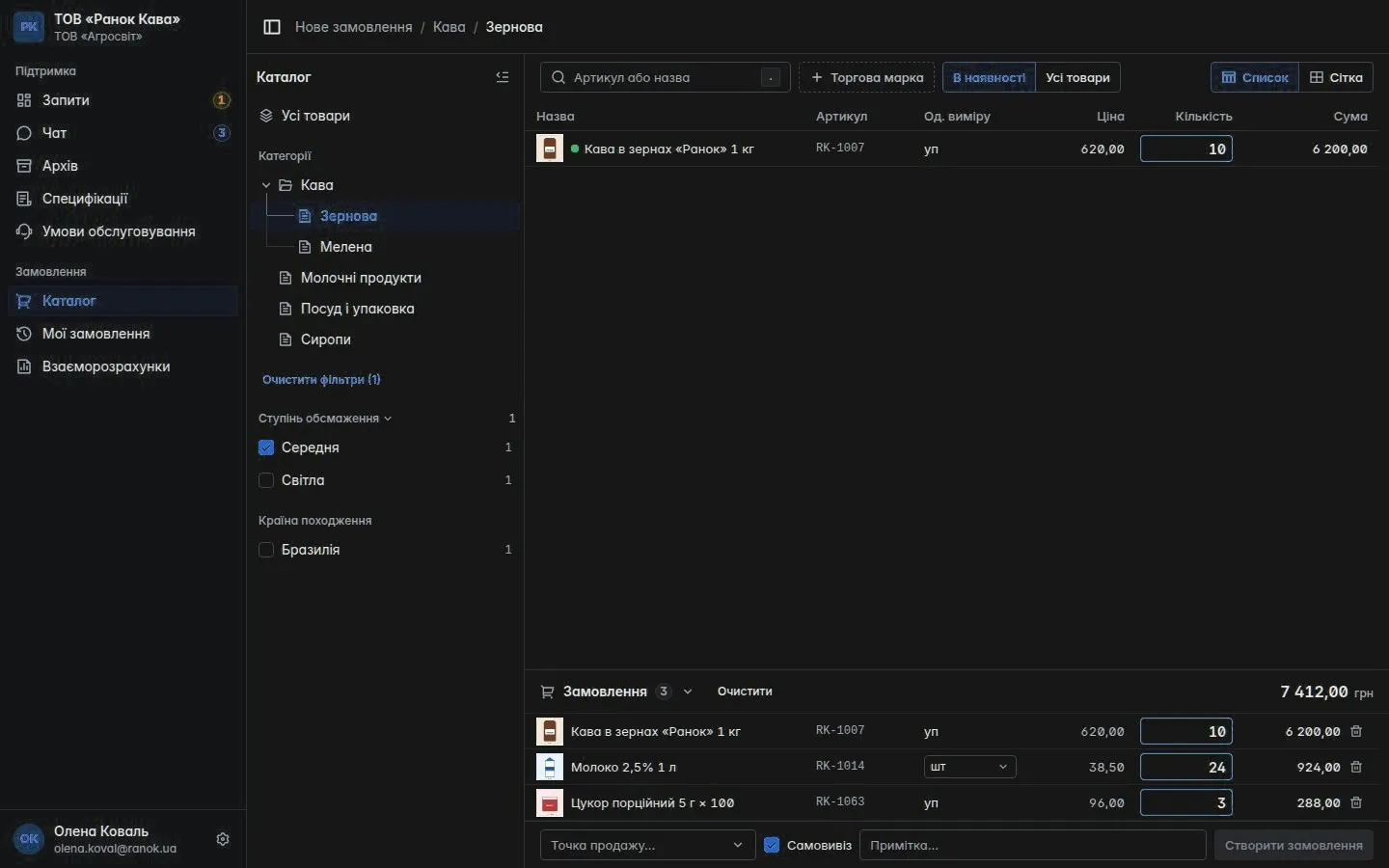This screenshot has width=1389, height=868.
Task: Click the search magnifier icon
Action: (x=558, y=77)
